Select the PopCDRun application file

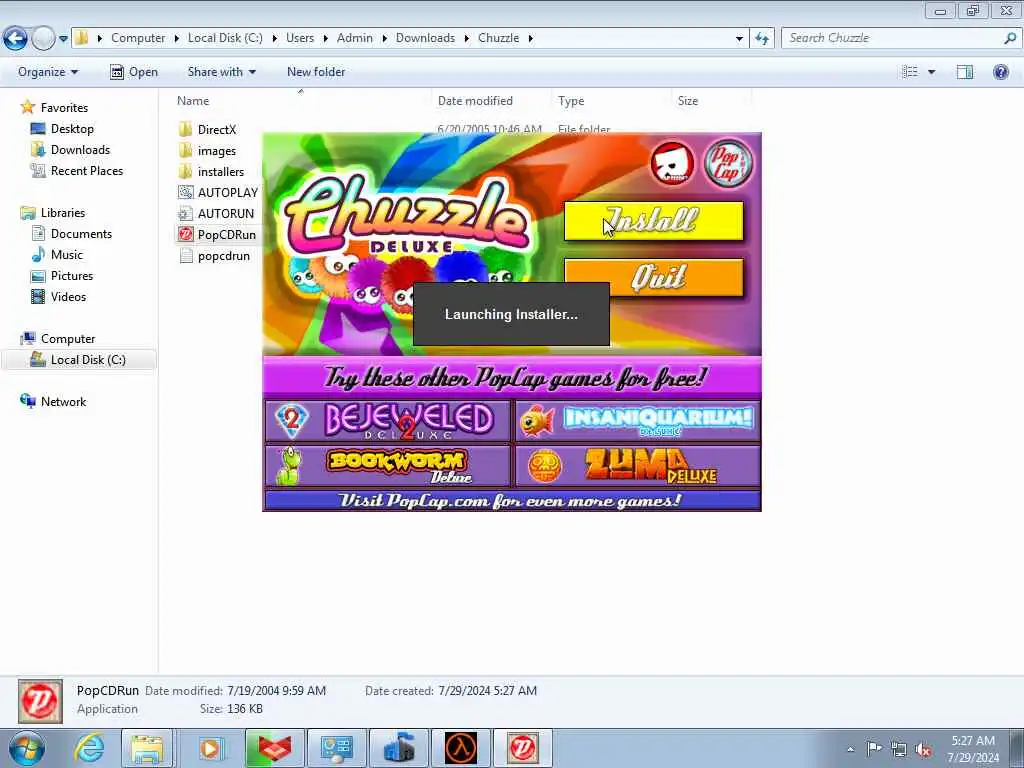pos(218,234)
